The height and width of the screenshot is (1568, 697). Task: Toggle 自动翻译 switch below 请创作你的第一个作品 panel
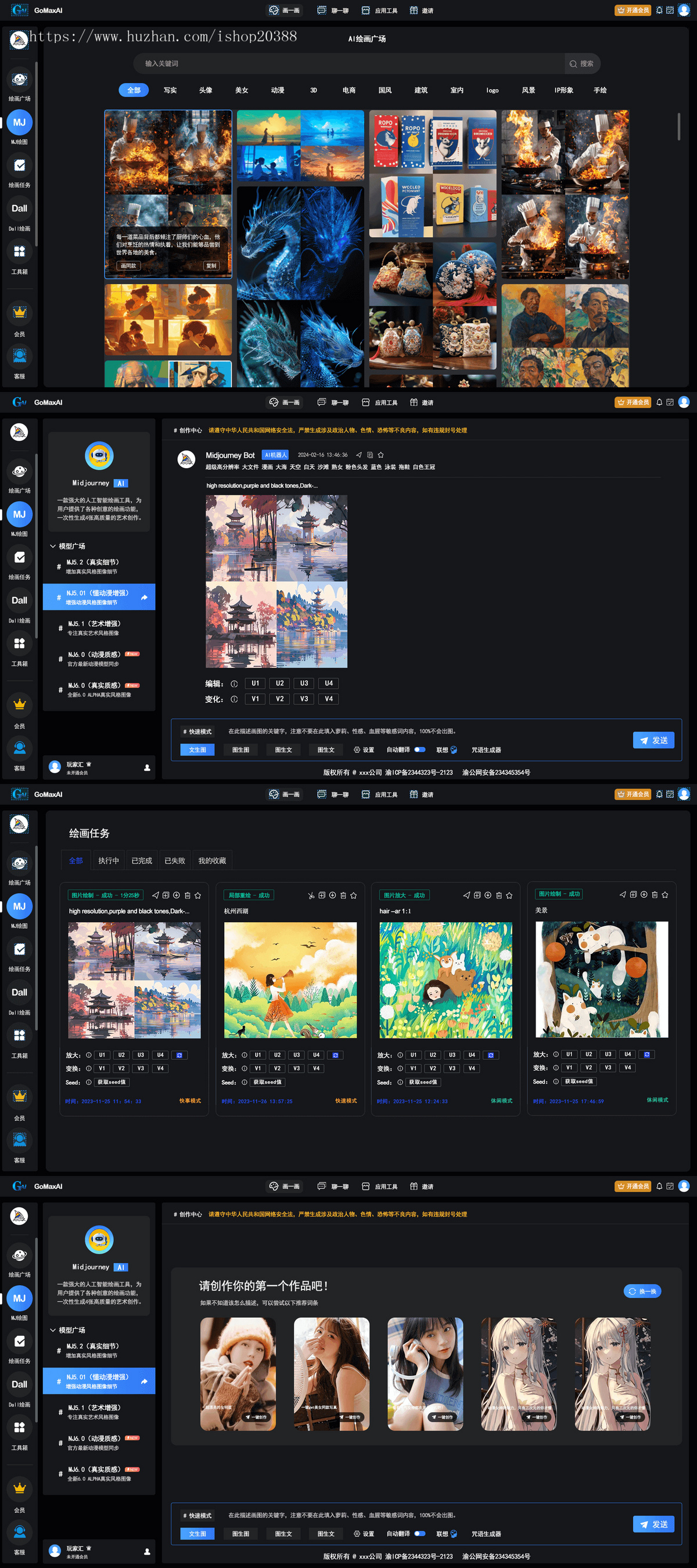pyautogui.click(x=419, y=1533)
